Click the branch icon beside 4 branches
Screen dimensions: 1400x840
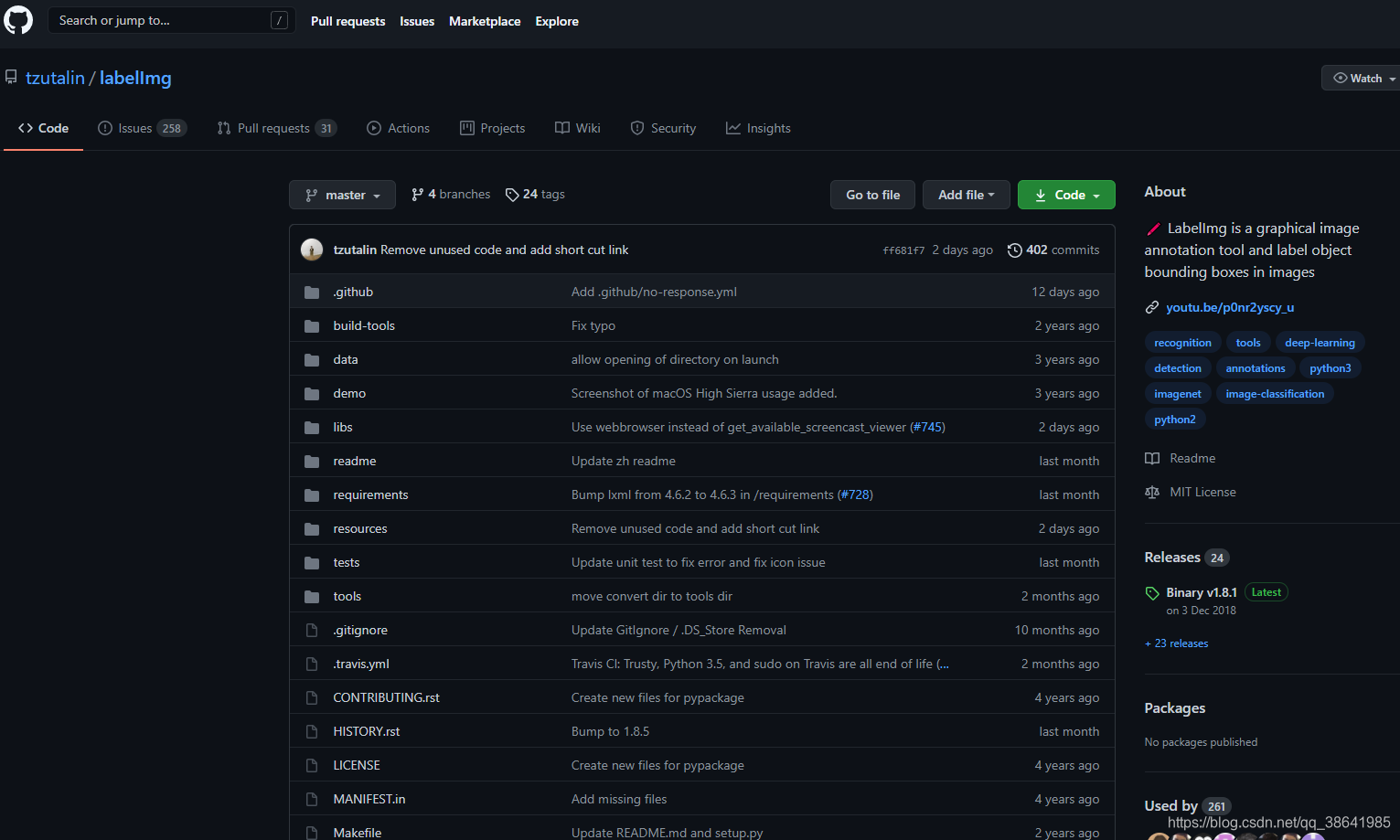(x=417, y=195)
